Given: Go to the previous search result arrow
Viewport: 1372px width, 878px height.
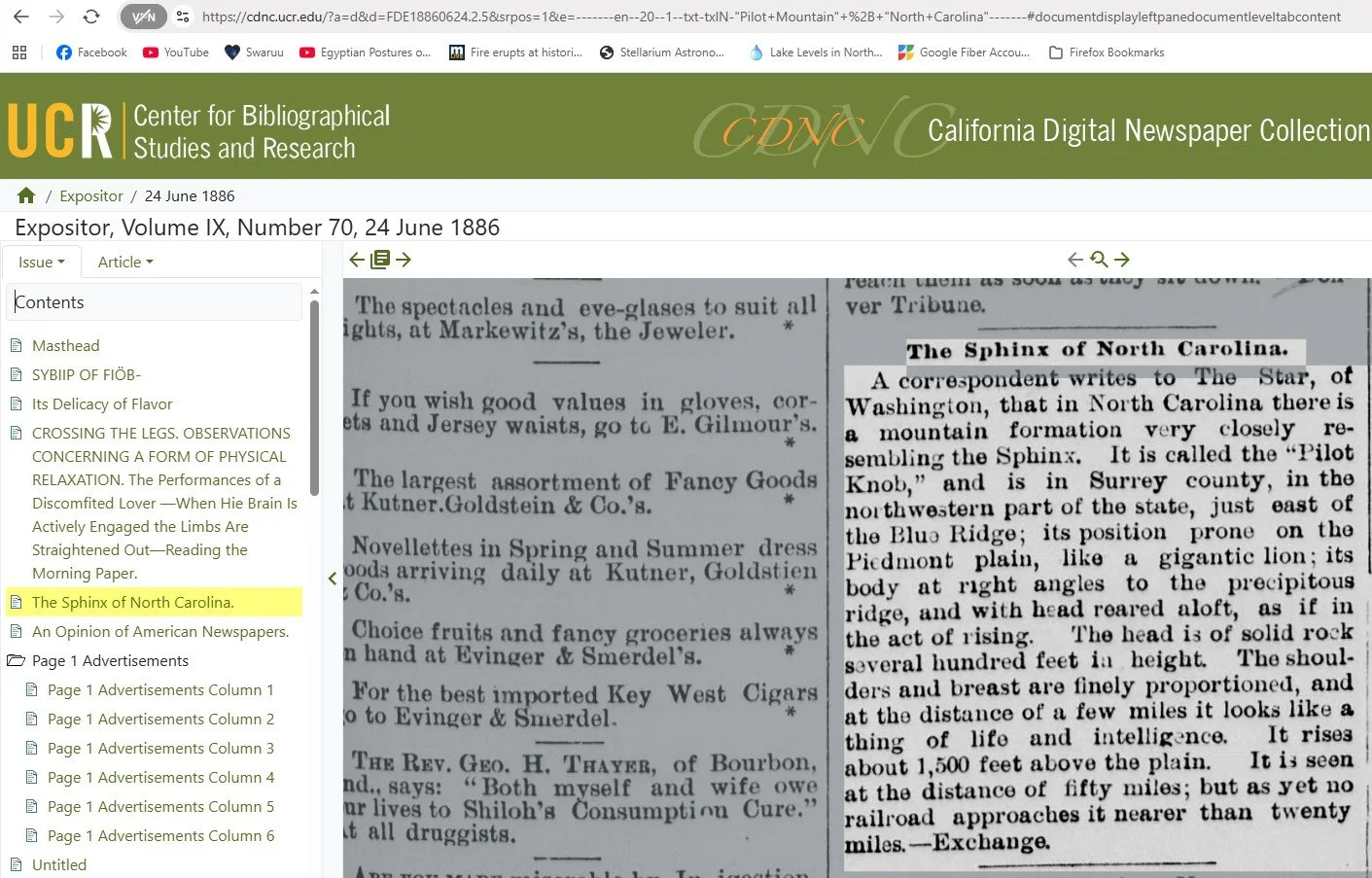Looking at the screenshot, I should 1074,260.
